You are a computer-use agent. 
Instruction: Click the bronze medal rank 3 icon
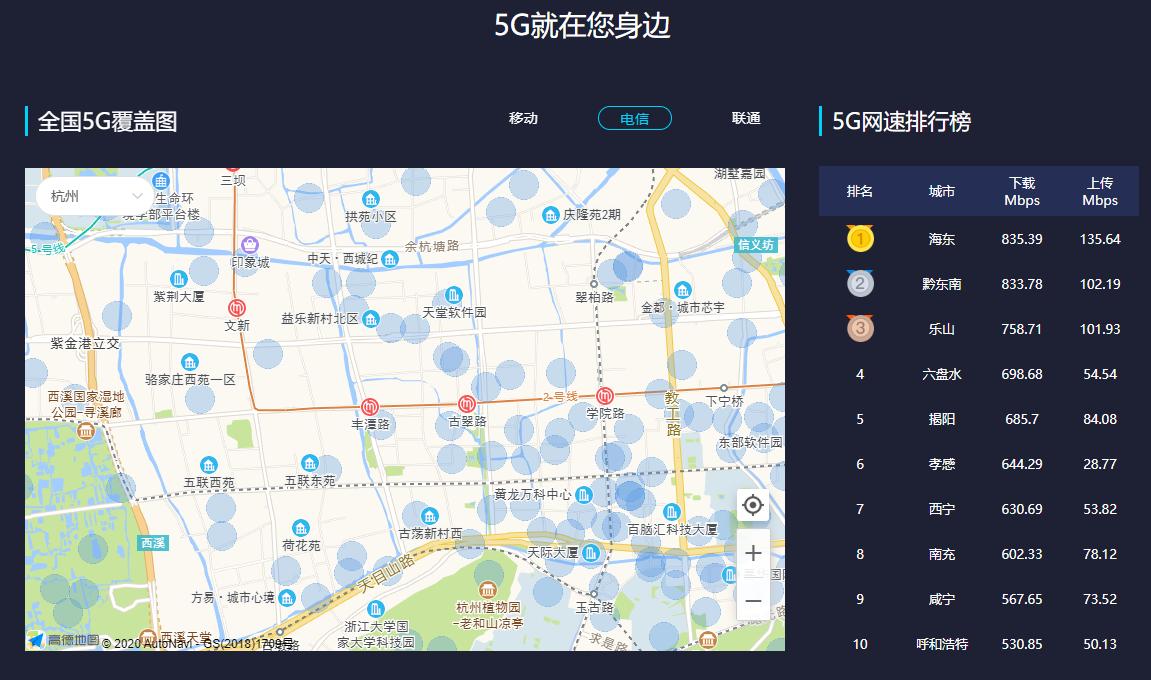[860, 328]
